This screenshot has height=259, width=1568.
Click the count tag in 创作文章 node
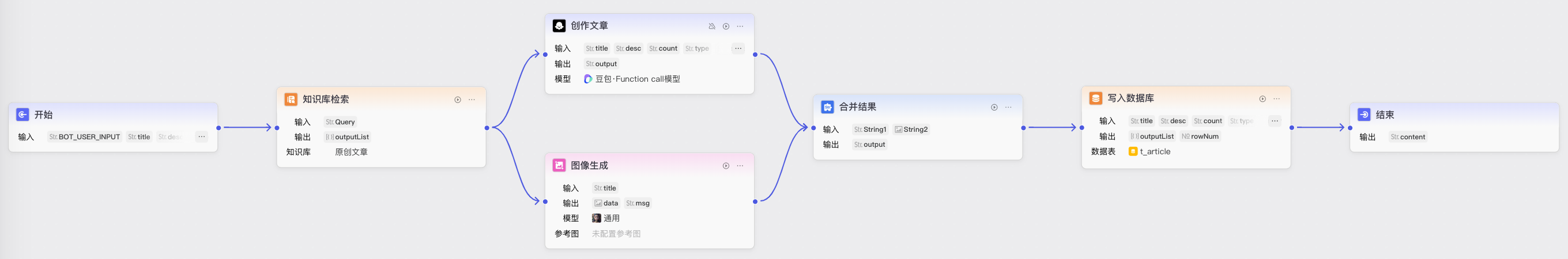tap(663, 49)
